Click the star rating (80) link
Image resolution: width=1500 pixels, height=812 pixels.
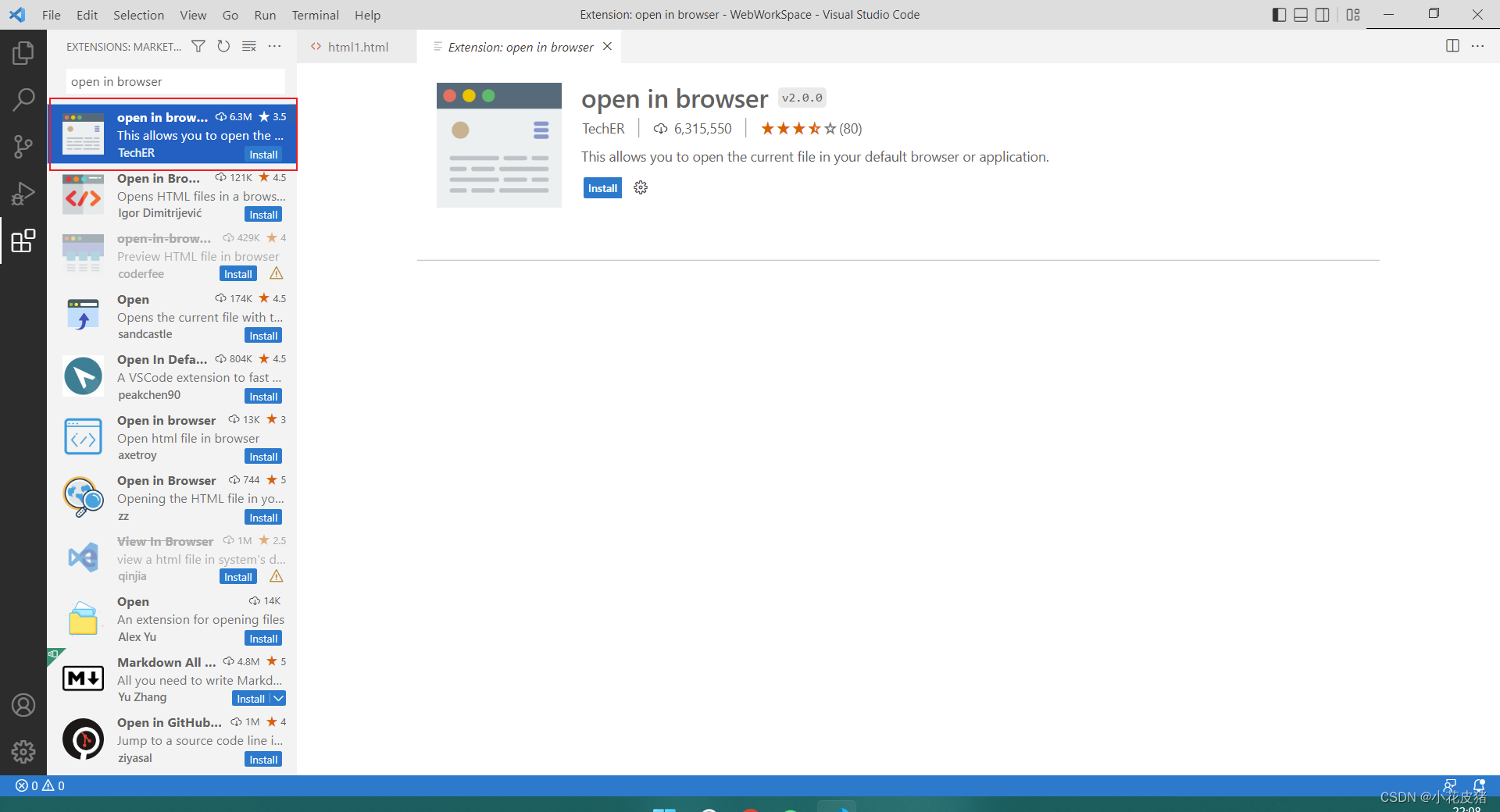click(x=811, y=129)
